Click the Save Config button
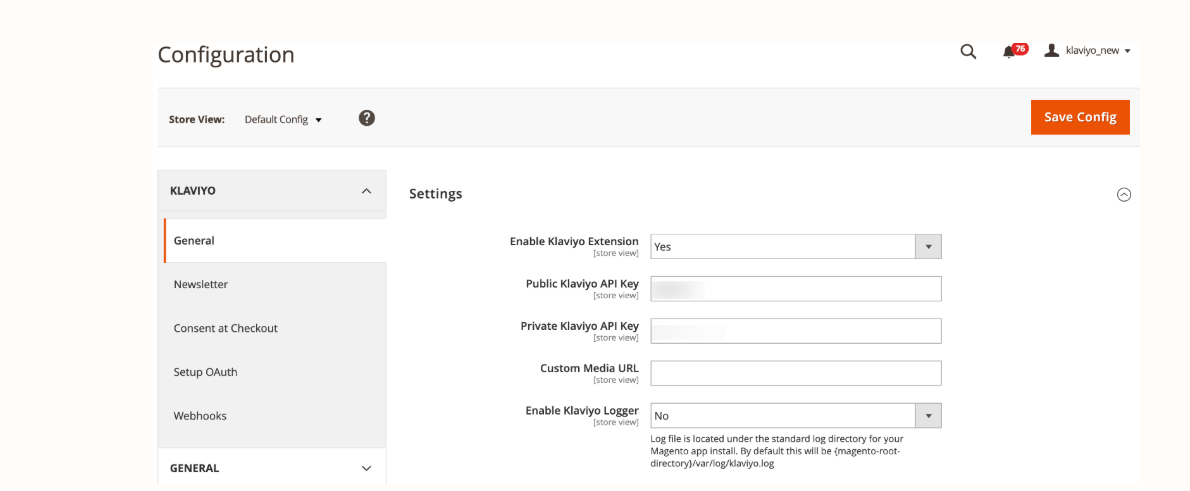Viewport: 1190px width, 491px height. (x=1080, y=117)
